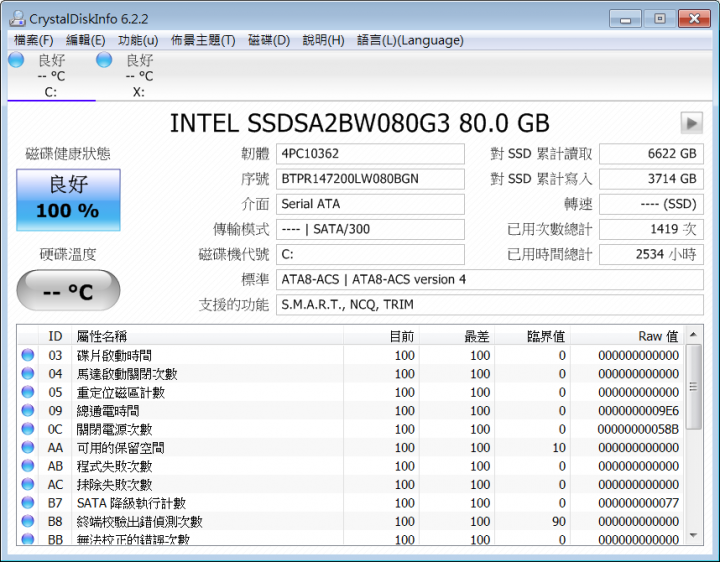The image size is (720, 562).
Task: Click the 屬性名稱 column header
Action: 207,336
